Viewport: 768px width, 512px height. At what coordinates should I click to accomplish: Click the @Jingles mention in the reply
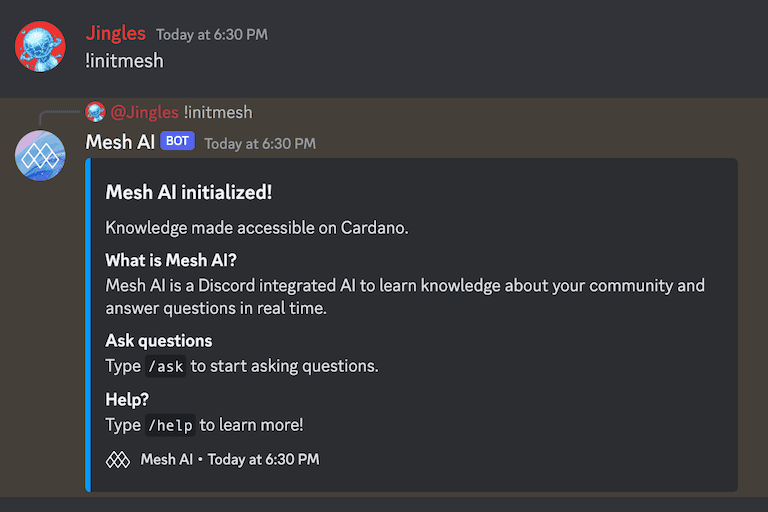pos(145,112)
